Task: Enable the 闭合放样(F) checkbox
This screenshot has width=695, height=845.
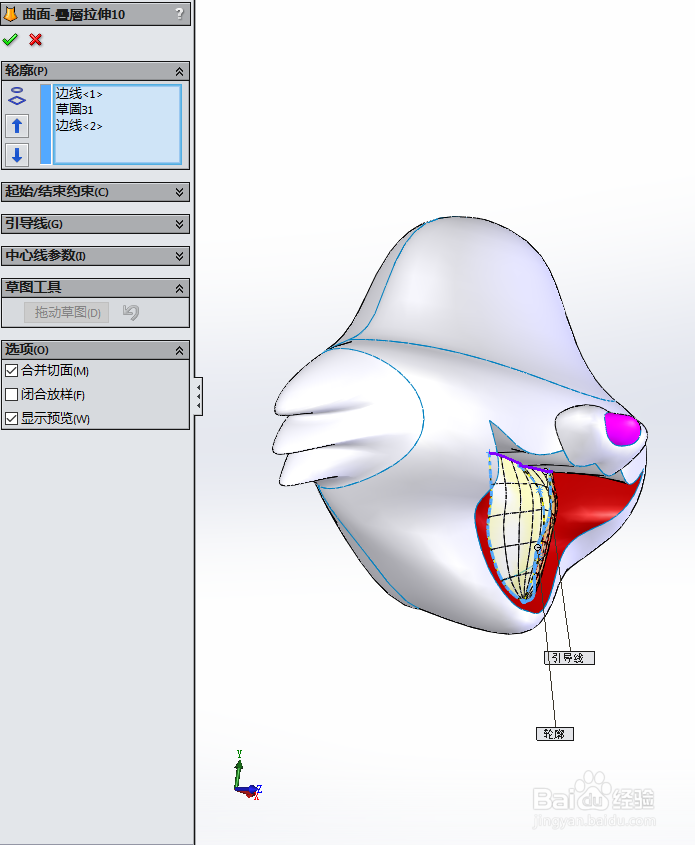Action: point(11,394)
